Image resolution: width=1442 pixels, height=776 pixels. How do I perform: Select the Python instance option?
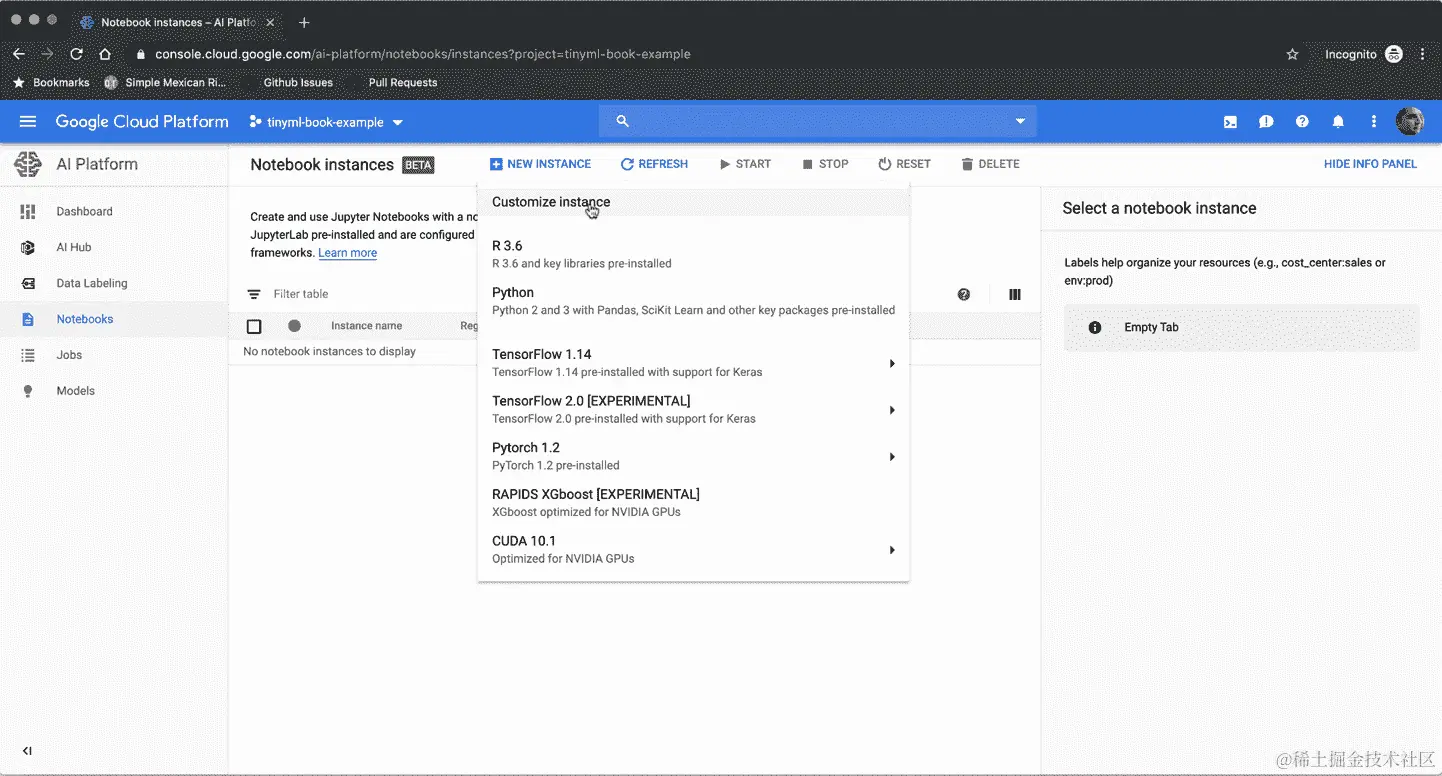coord(694,301)
